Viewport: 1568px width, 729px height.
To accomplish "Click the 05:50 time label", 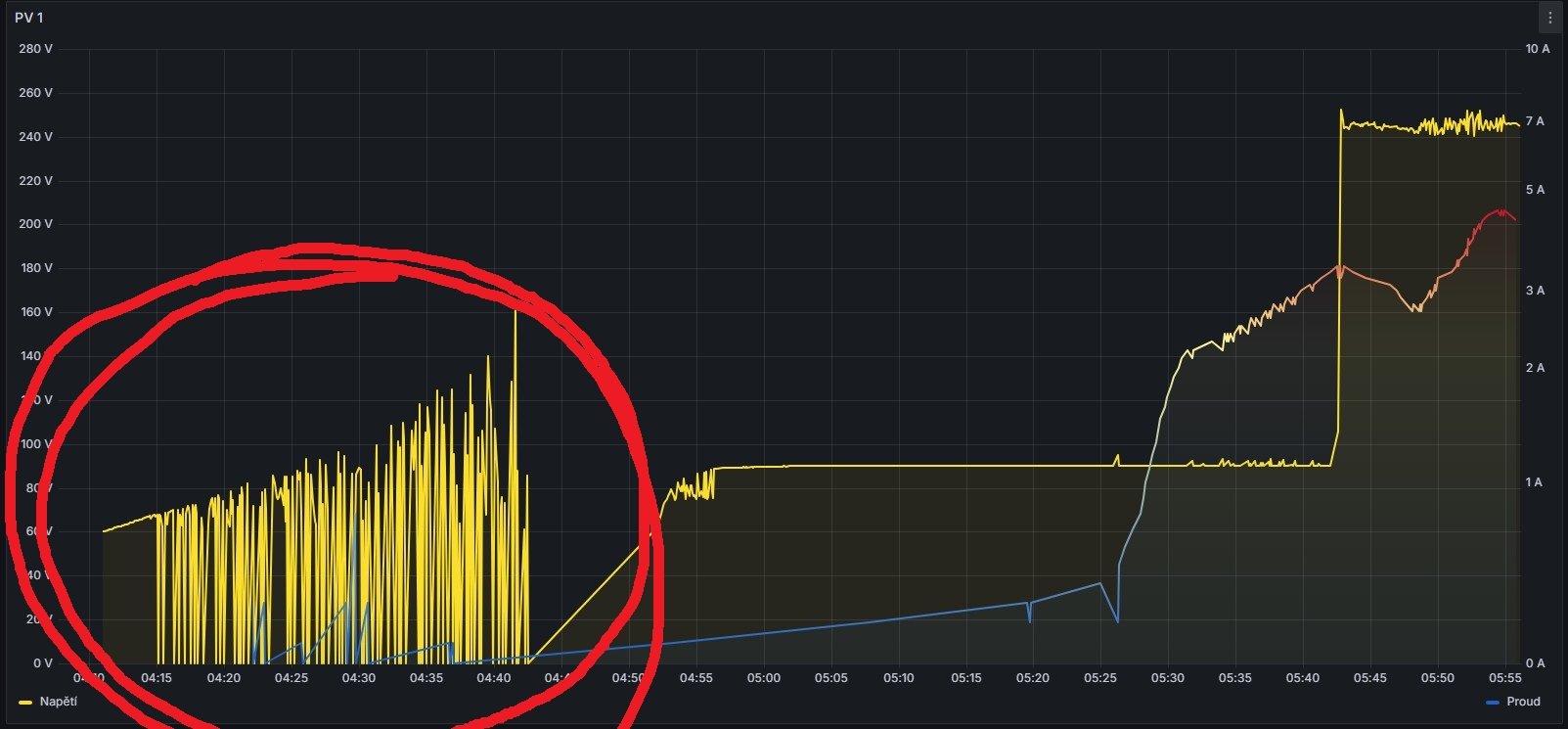I will click(x=1438, y=678).
